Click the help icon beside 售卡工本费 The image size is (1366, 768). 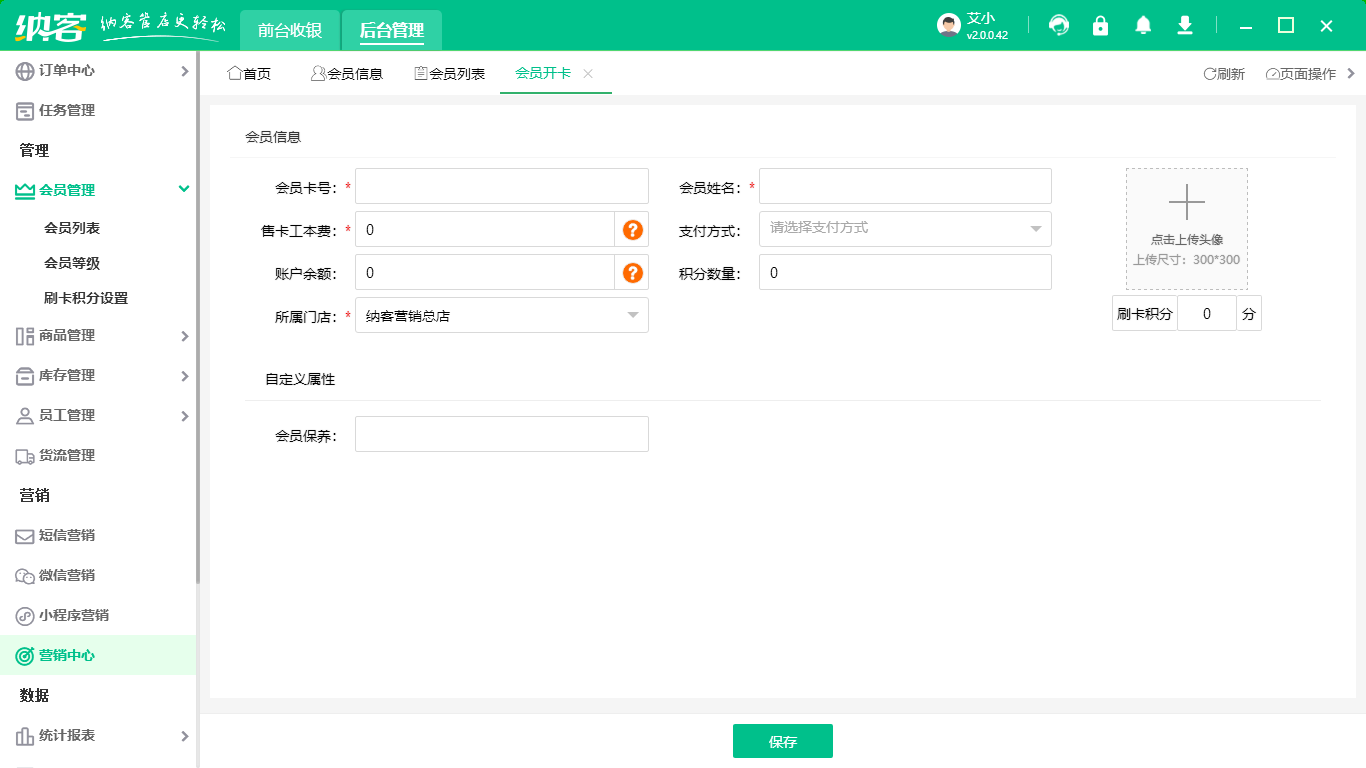click(x=634, y=228)
